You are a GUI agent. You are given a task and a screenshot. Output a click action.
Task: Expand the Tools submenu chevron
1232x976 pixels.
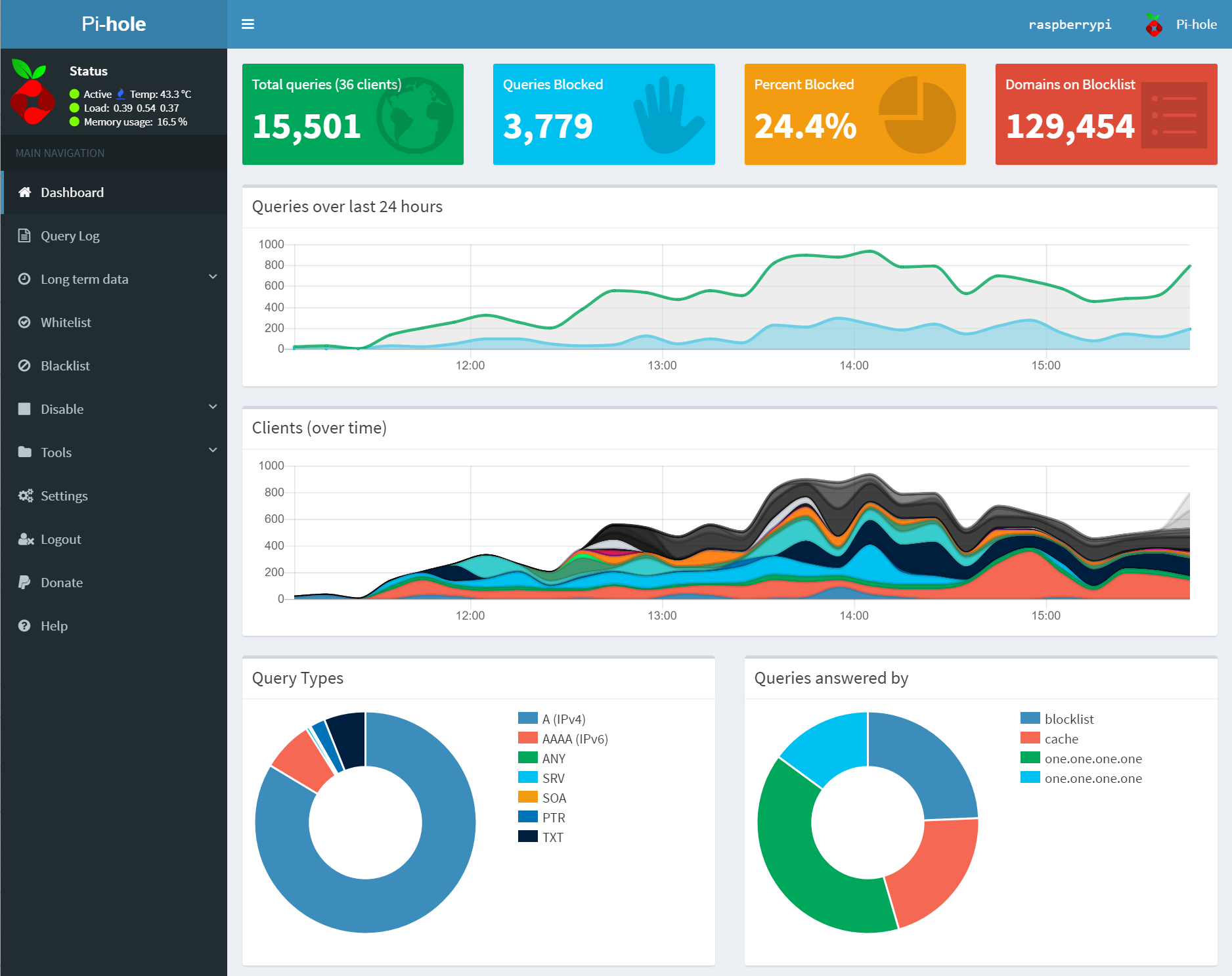point(212,451)
